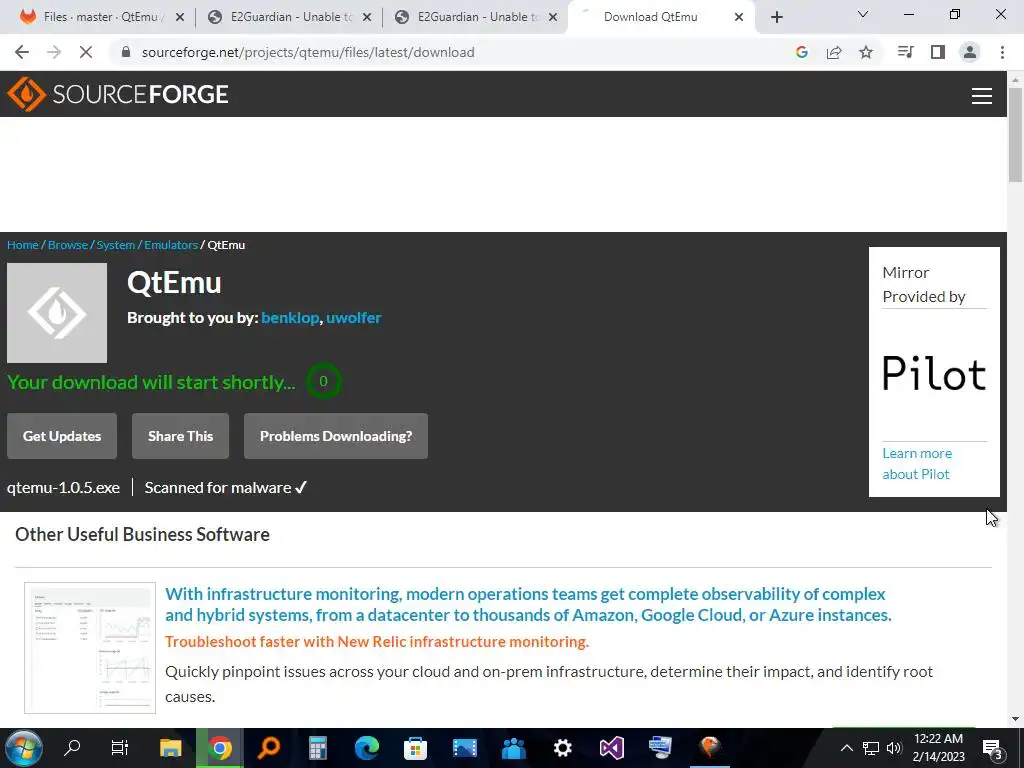Click the download countdown circle

pos(323,381)
